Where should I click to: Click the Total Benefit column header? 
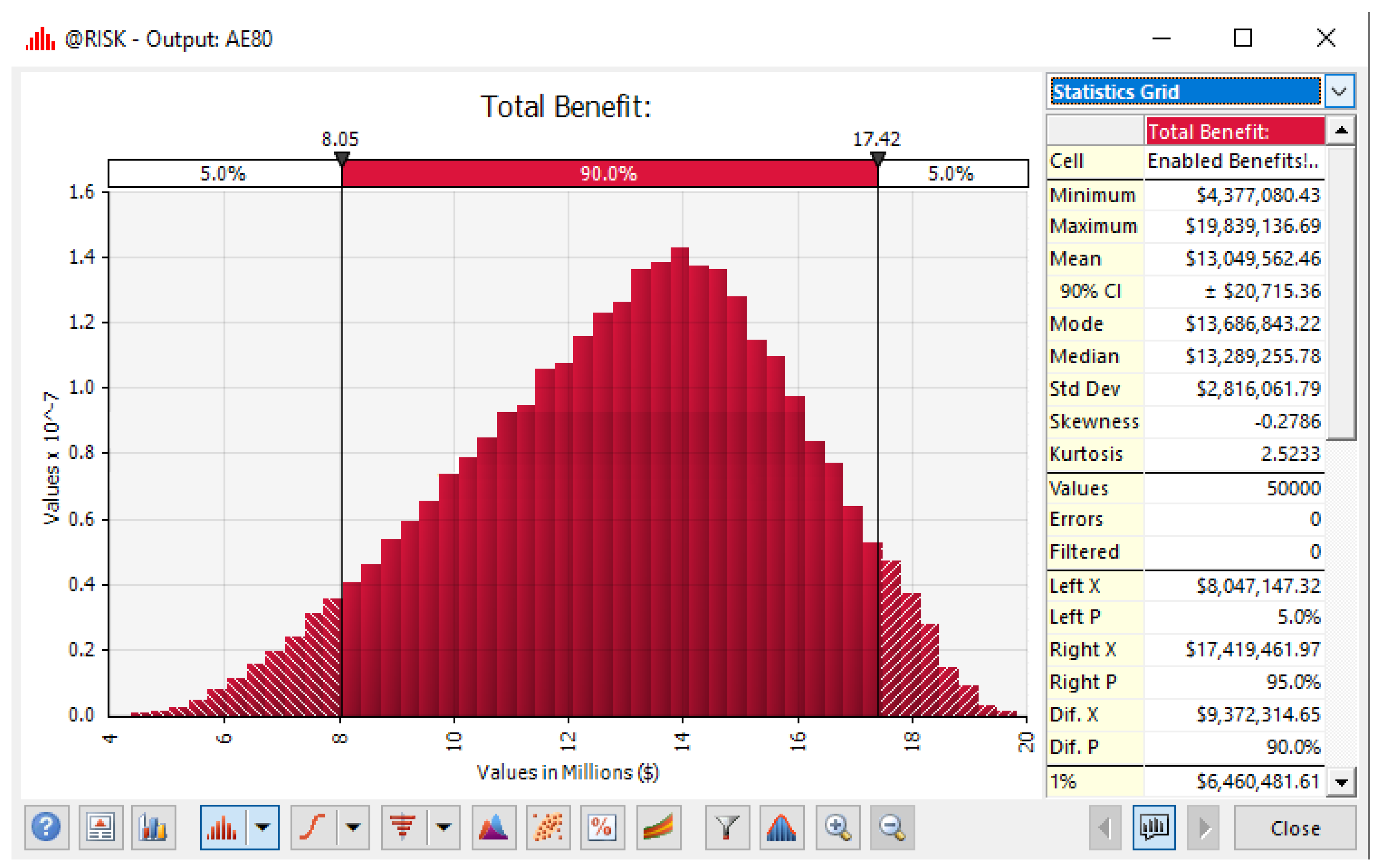[1234, 131]
